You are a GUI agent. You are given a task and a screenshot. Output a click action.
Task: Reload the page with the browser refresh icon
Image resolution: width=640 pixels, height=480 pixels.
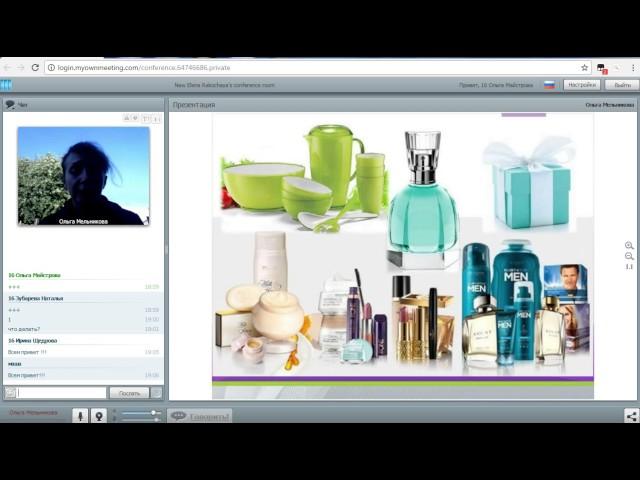pyautogui.click(x=35, y=67)
